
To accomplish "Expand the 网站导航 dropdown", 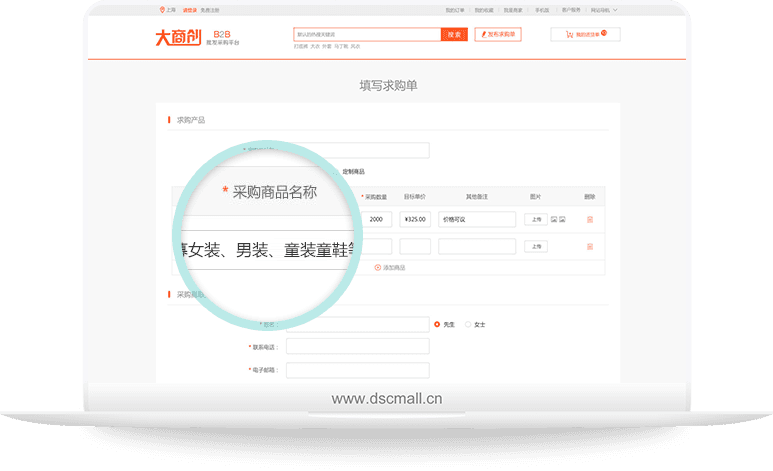I will click(604, 10).
